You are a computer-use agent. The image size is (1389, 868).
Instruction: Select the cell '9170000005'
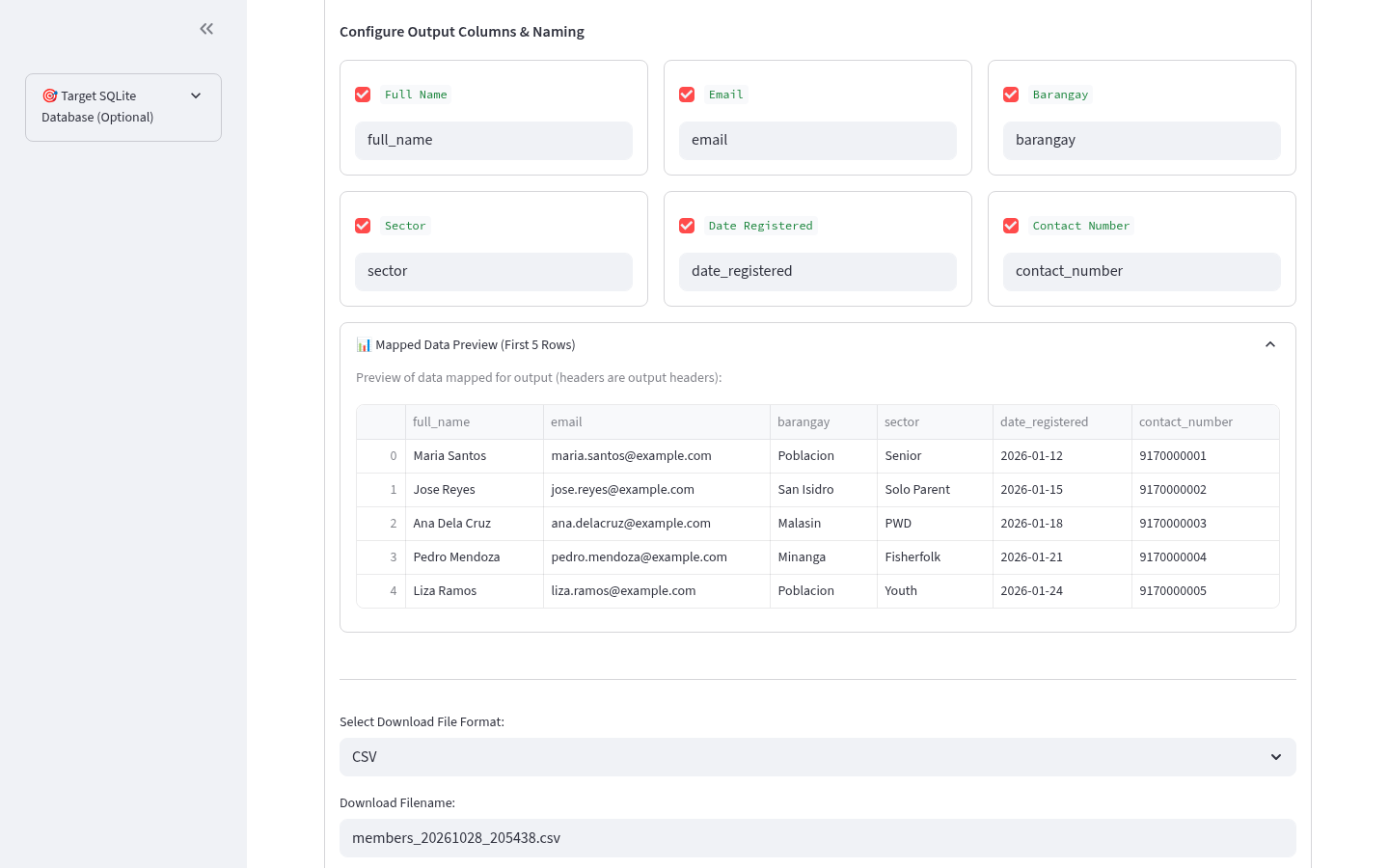pos(1206,591)
